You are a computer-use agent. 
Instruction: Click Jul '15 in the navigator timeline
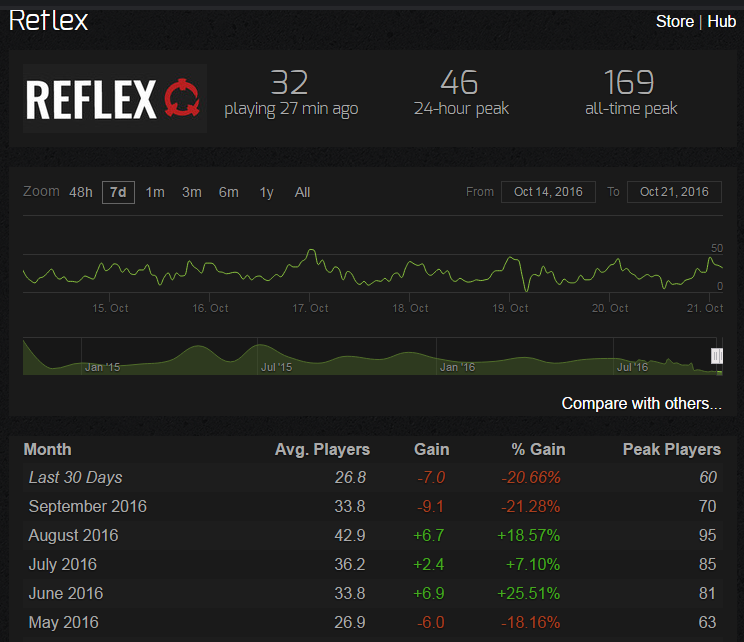pos(275,367)
